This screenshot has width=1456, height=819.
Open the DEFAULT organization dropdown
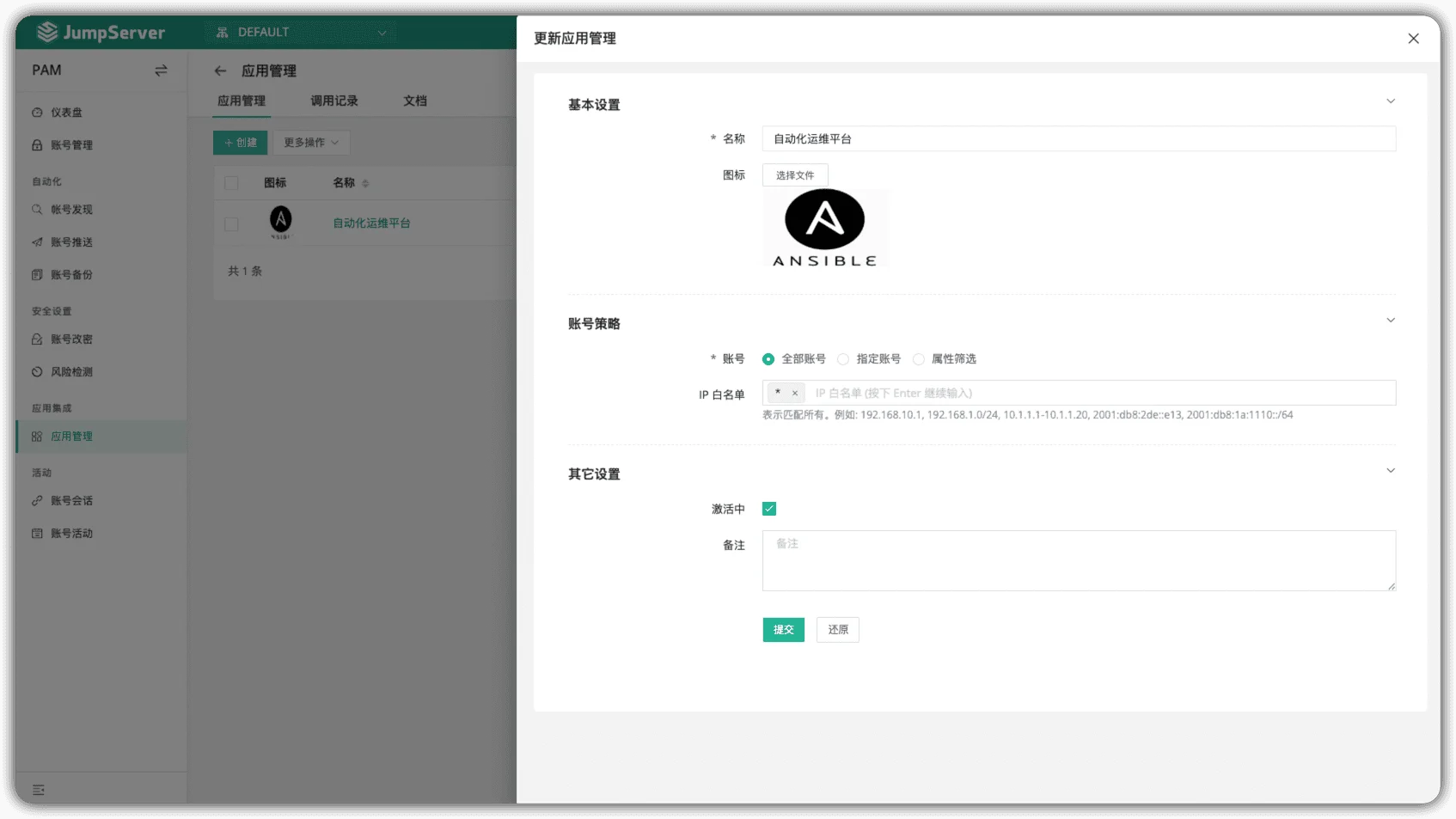301,32
